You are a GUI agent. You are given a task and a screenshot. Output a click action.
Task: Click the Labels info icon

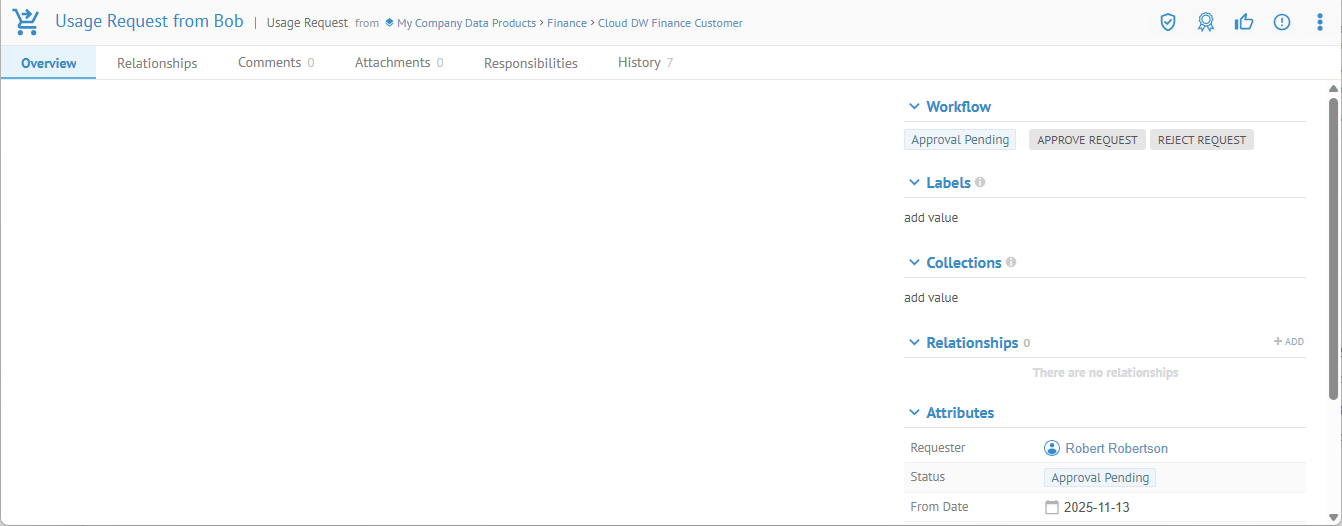point(980,182)
